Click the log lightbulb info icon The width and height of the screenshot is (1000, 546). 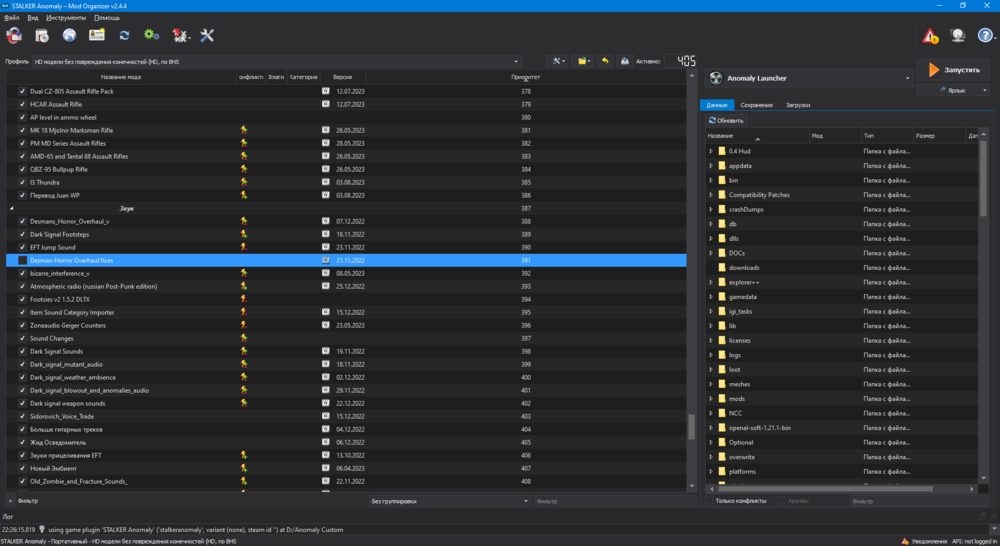click(42, 529)
